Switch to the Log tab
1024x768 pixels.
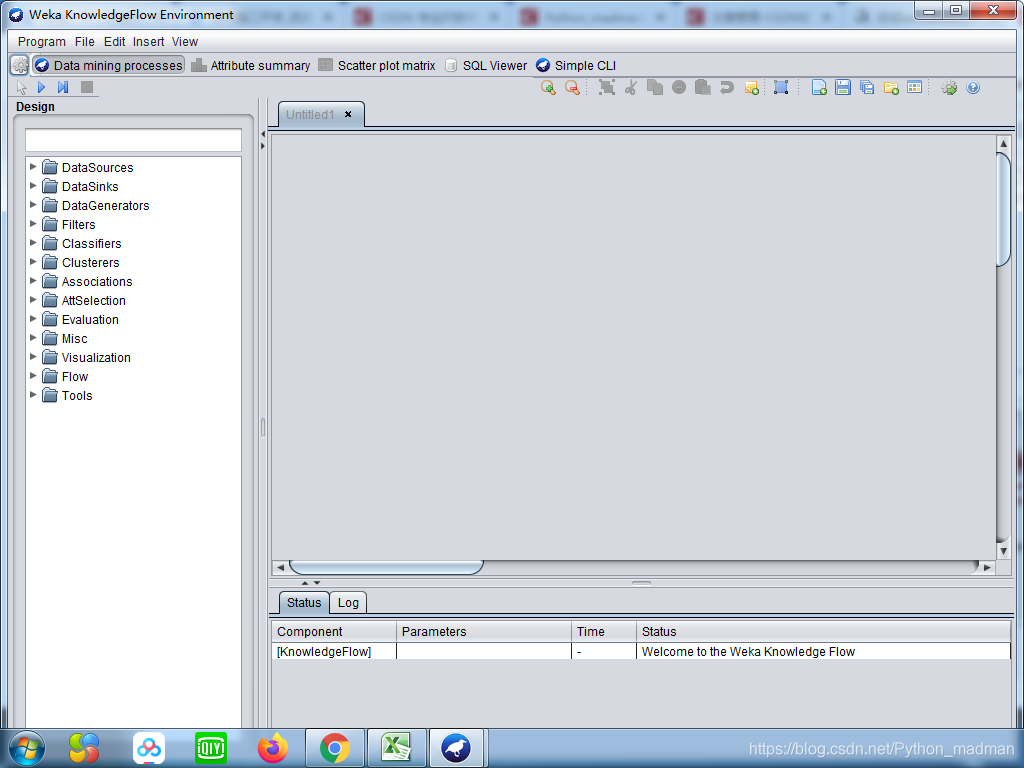(x=348, y=603)
